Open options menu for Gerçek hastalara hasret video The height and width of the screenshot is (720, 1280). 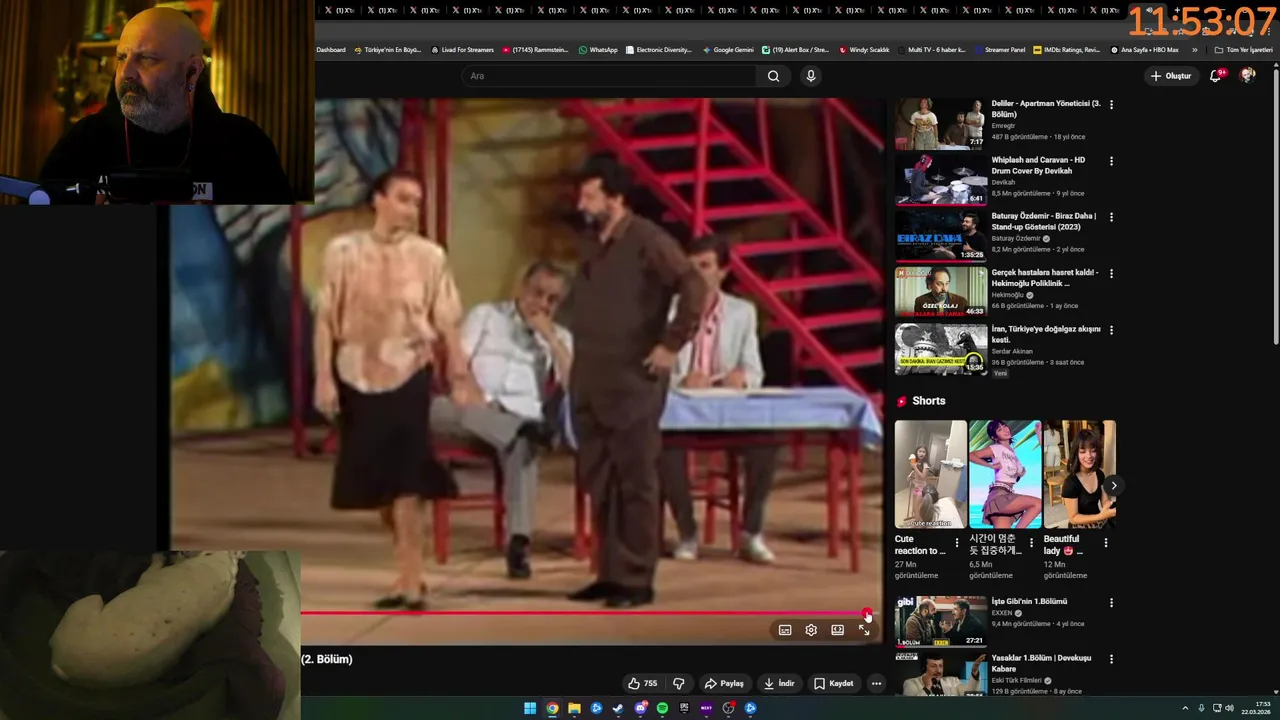tap(1111, 273)
